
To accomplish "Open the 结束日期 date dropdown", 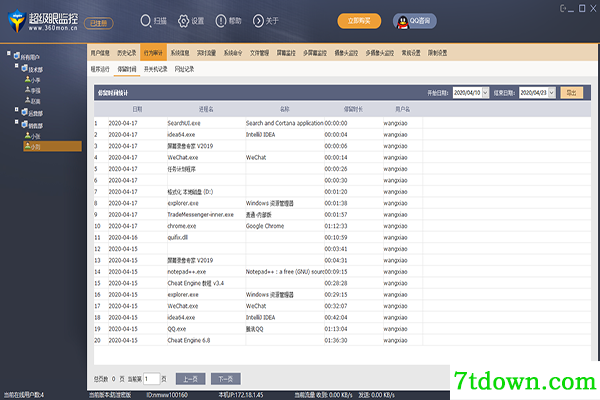I will click(x=552, y=93).
